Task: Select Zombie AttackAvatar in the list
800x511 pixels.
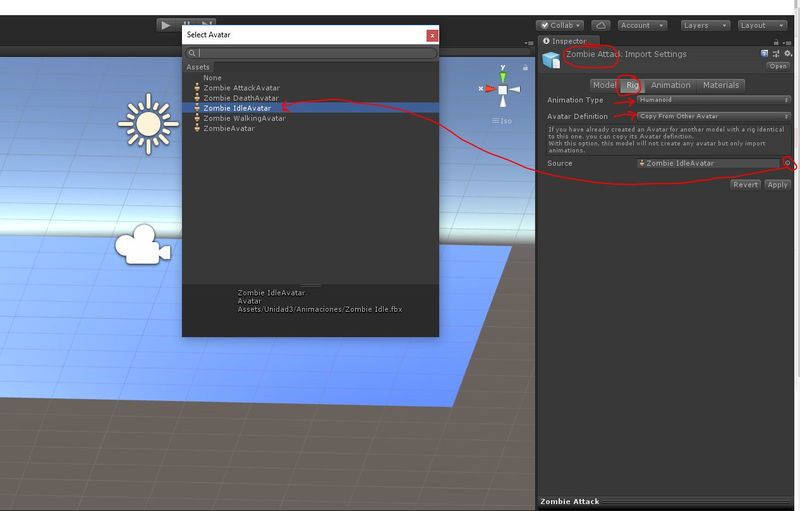Action: click(x=310, y=88)
